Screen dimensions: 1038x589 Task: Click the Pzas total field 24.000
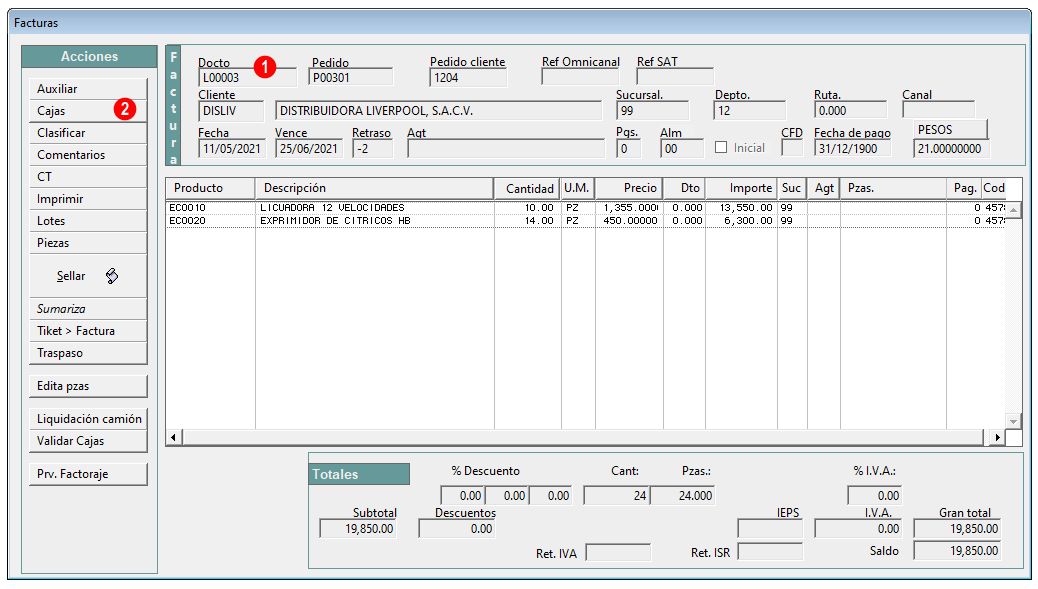click(683, 496)
